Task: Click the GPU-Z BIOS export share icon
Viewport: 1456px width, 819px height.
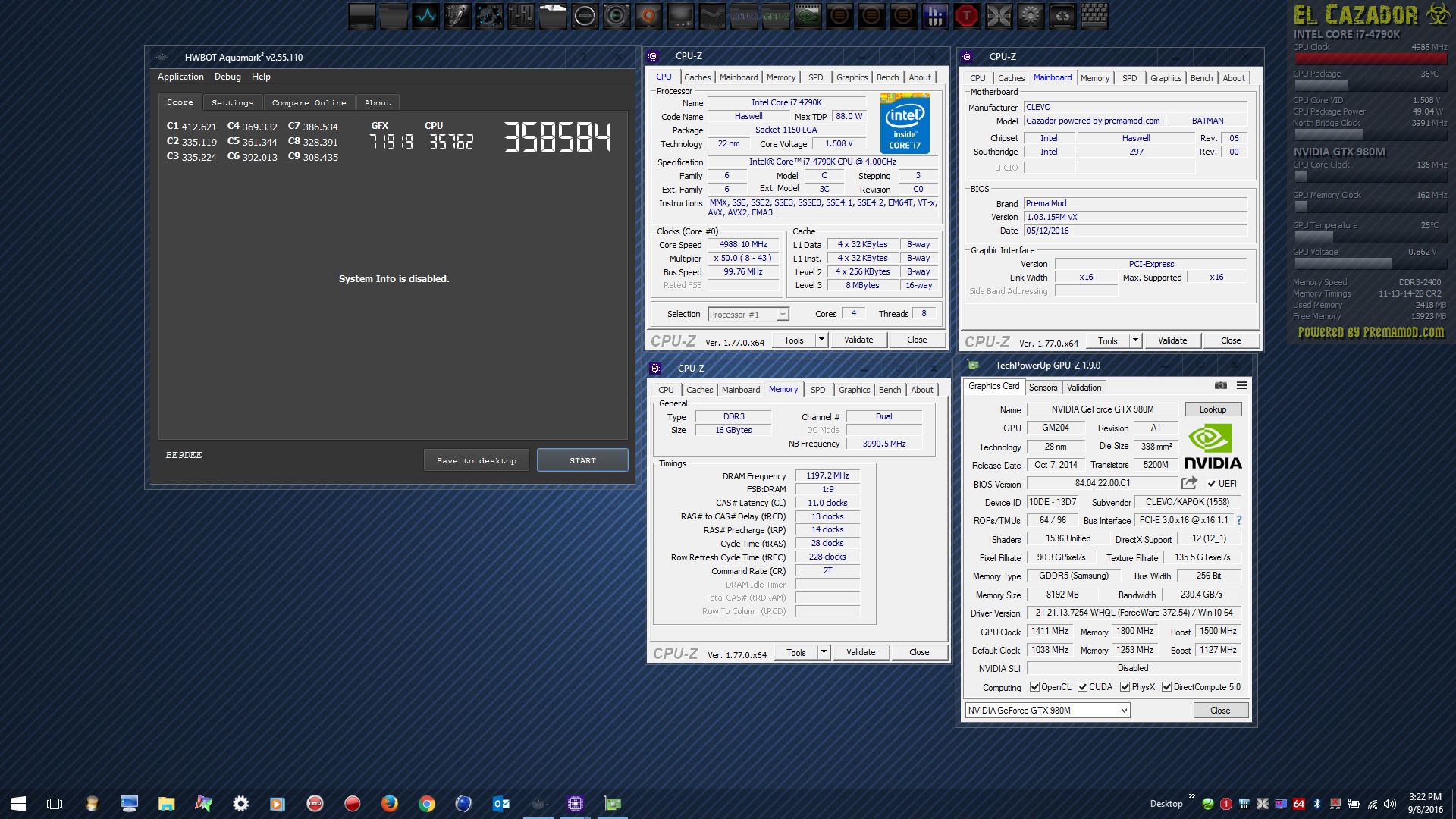Action: point(1189,483)
